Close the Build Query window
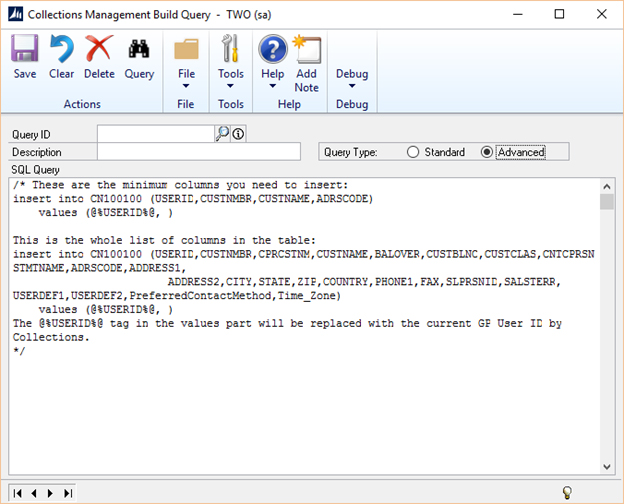The image size is (624, 504). click(x=602, y=14)
